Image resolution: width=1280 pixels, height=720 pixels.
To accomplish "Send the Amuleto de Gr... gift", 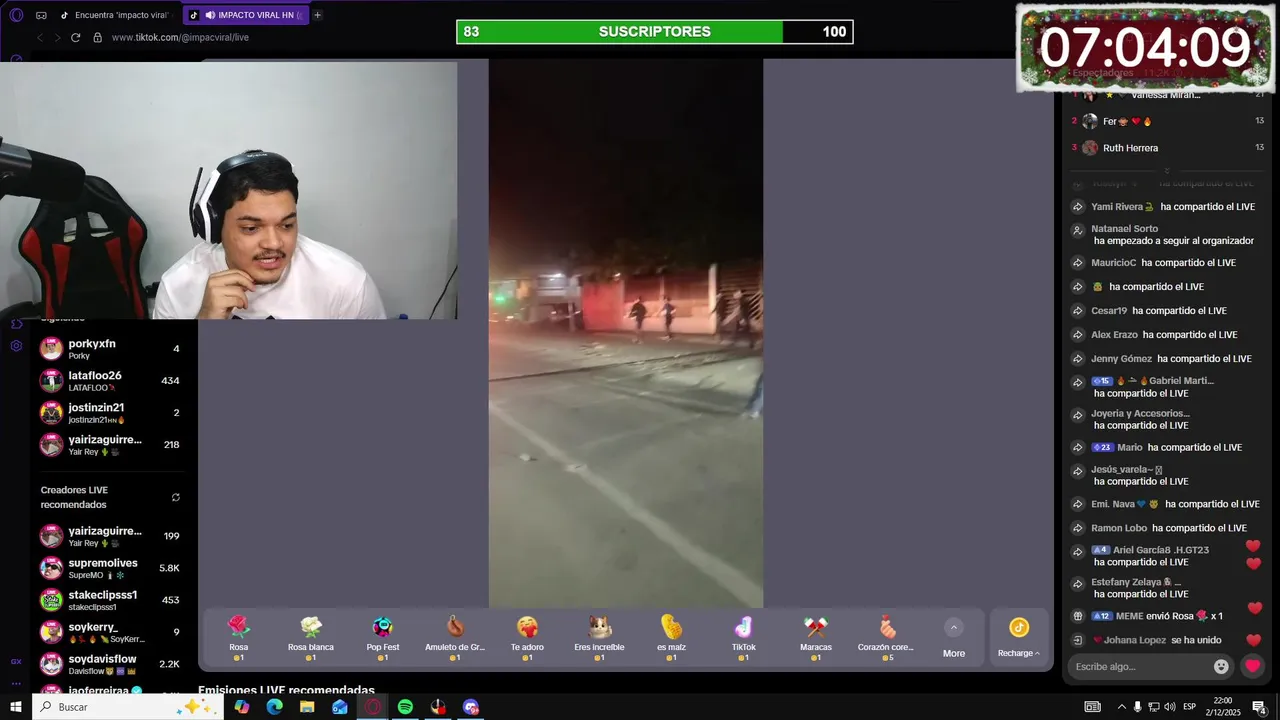I will (x=455, y=638).
